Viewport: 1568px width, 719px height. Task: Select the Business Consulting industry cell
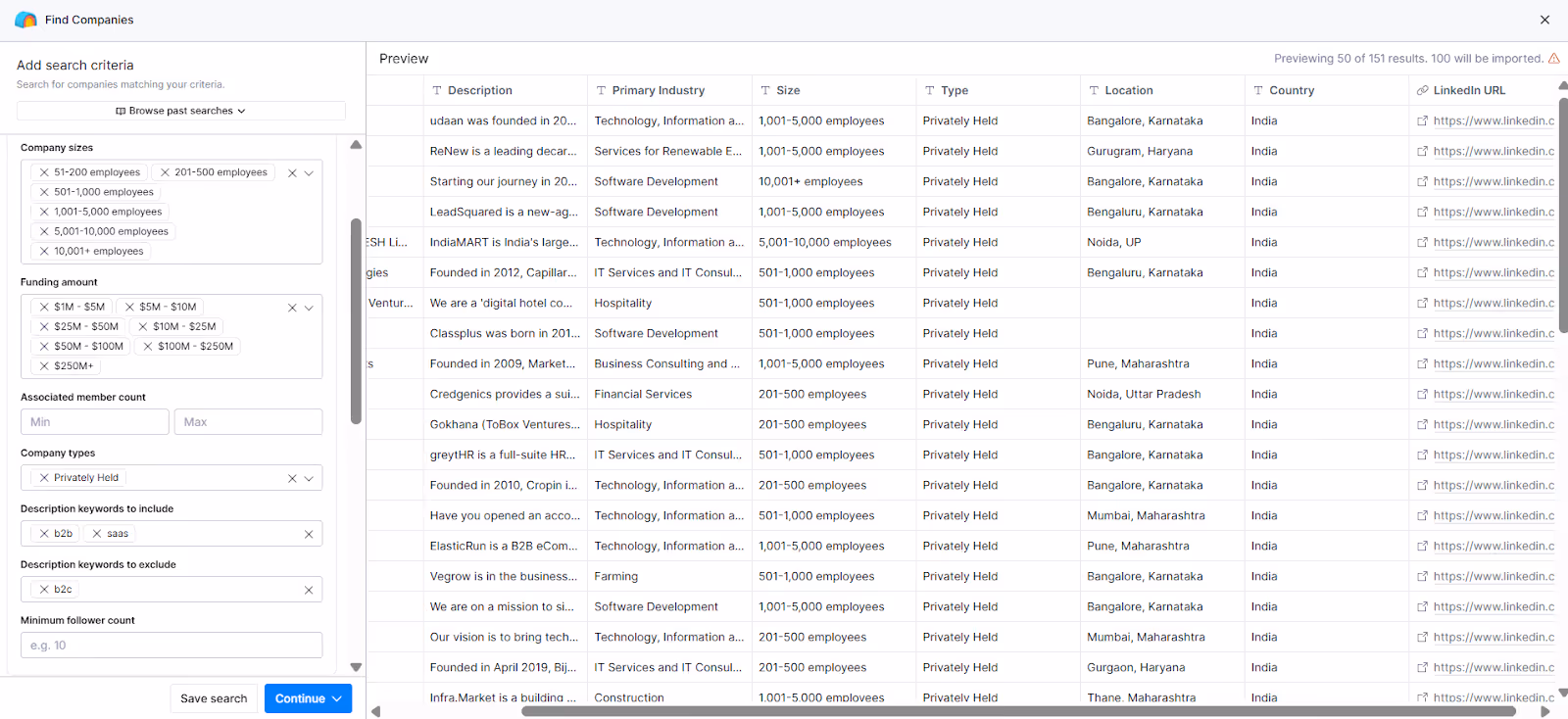tap(669, 364)
